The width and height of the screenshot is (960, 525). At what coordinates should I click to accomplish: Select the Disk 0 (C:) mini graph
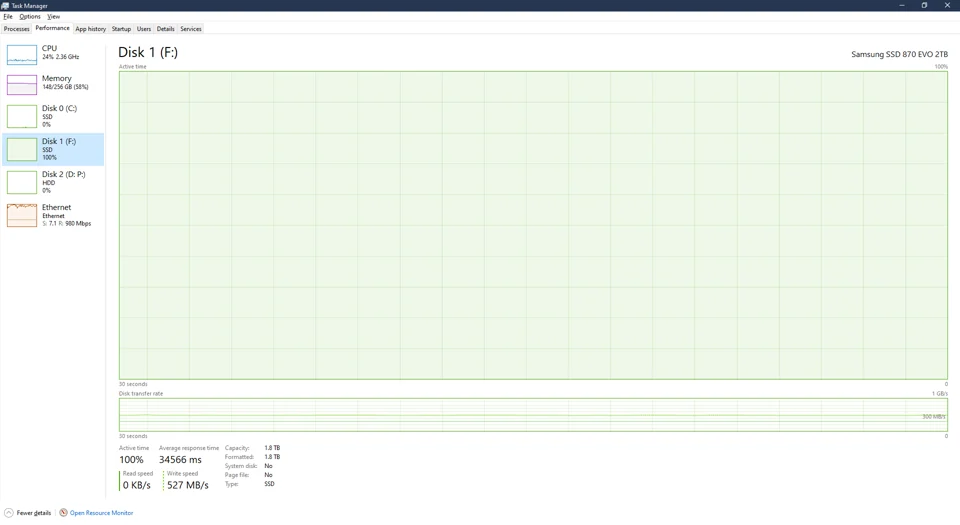point(22,116)
